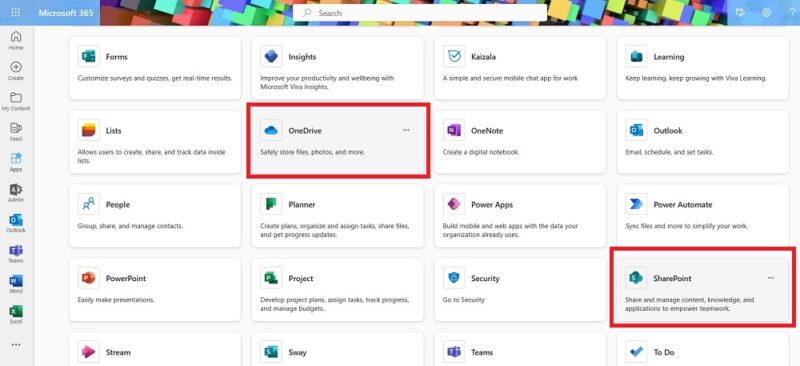Click 'Sync files and more' description
The width and height of the screenshot is (800, 366).
pos(686,226)
